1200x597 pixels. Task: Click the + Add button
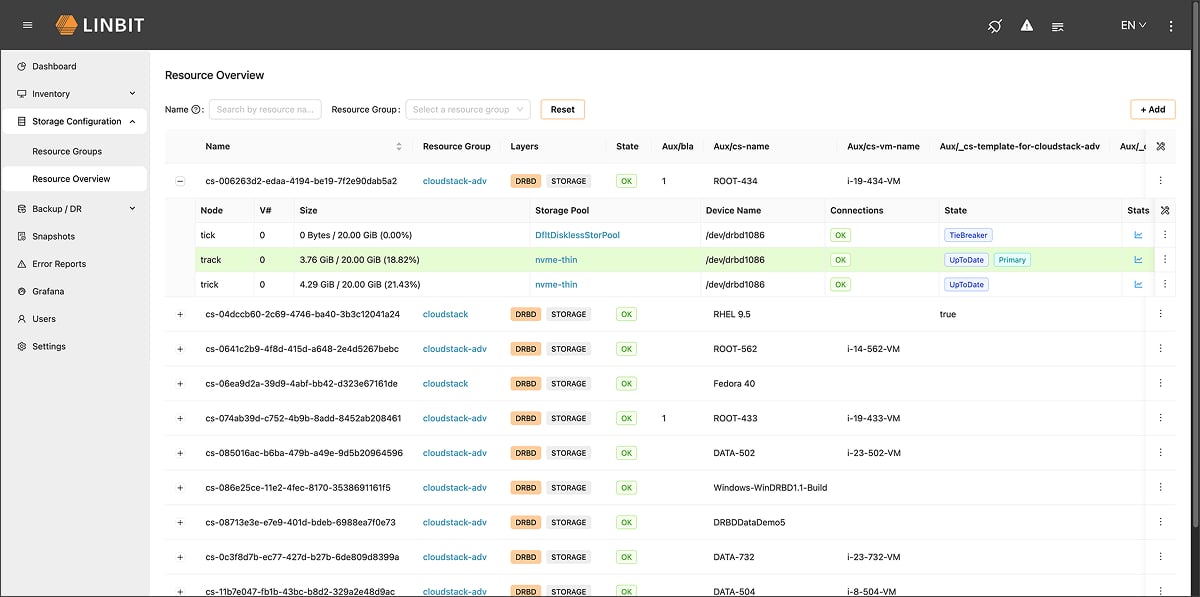point(1152,109)
